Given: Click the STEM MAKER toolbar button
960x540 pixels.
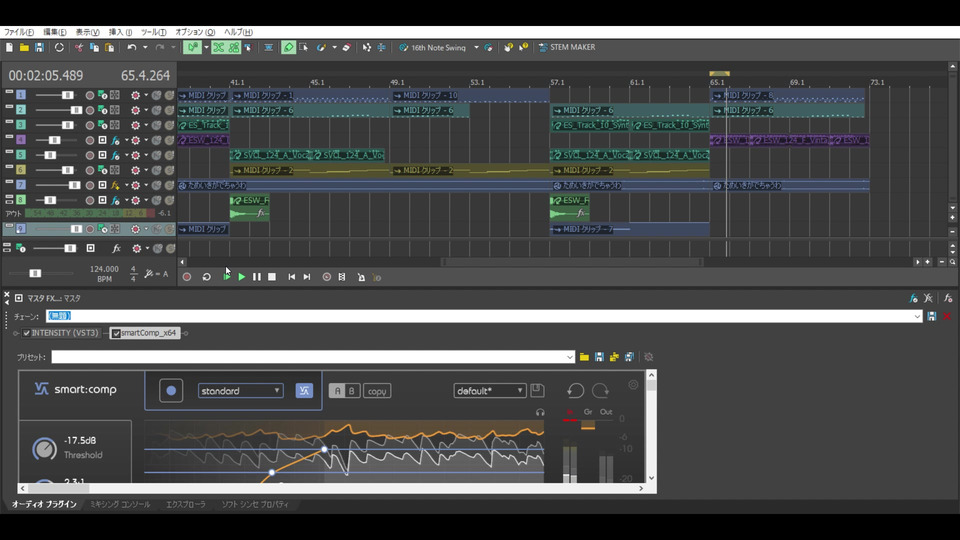Looking at the screenshot, I should point(566,47).
